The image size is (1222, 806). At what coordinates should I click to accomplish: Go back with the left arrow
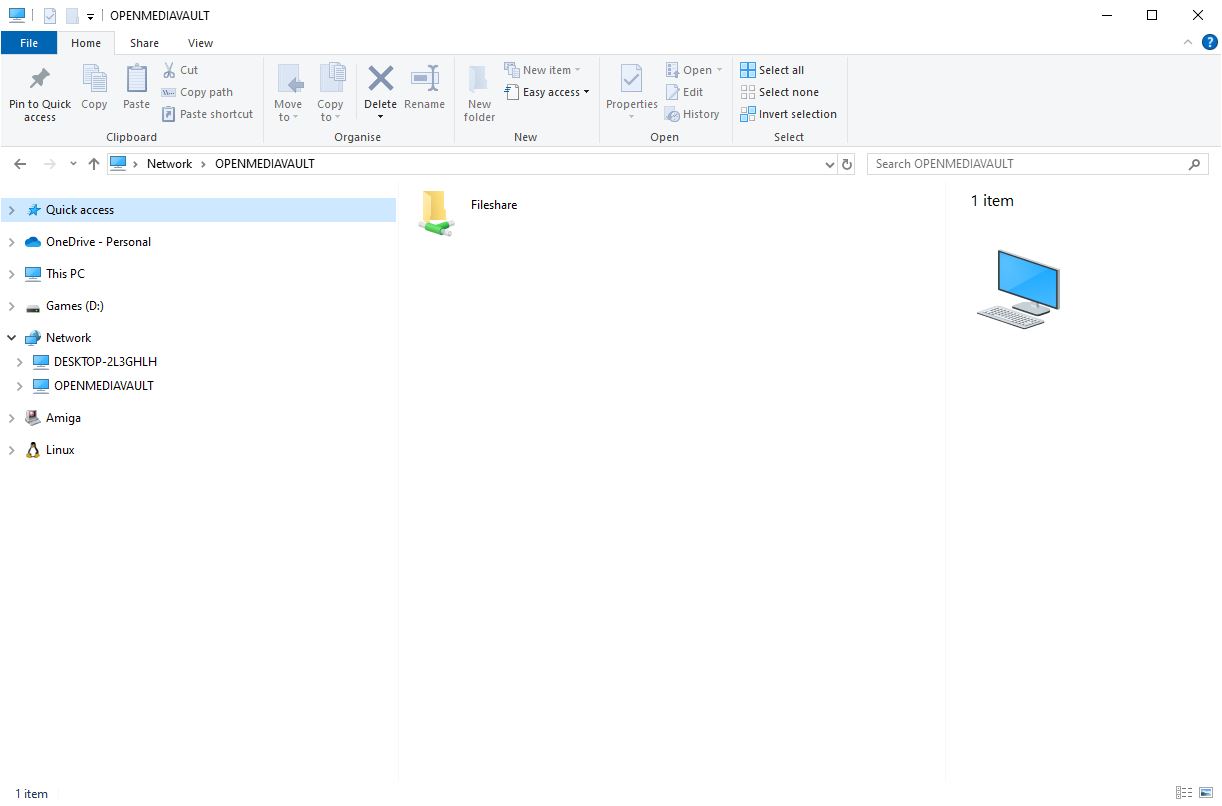click(x=20, y=164)
